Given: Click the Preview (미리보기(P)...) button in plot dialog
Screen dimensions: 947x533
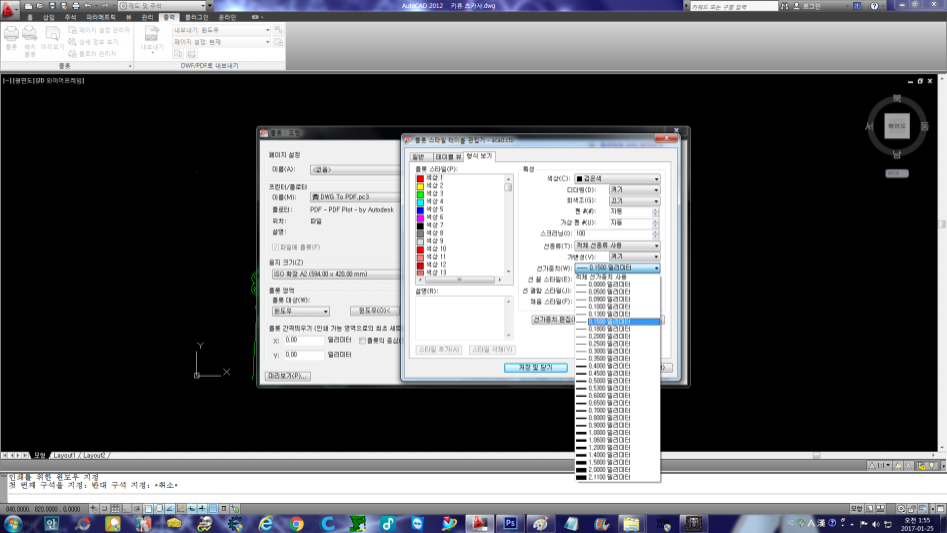Looking at the screenshot, I should click(x=287, y=375).
